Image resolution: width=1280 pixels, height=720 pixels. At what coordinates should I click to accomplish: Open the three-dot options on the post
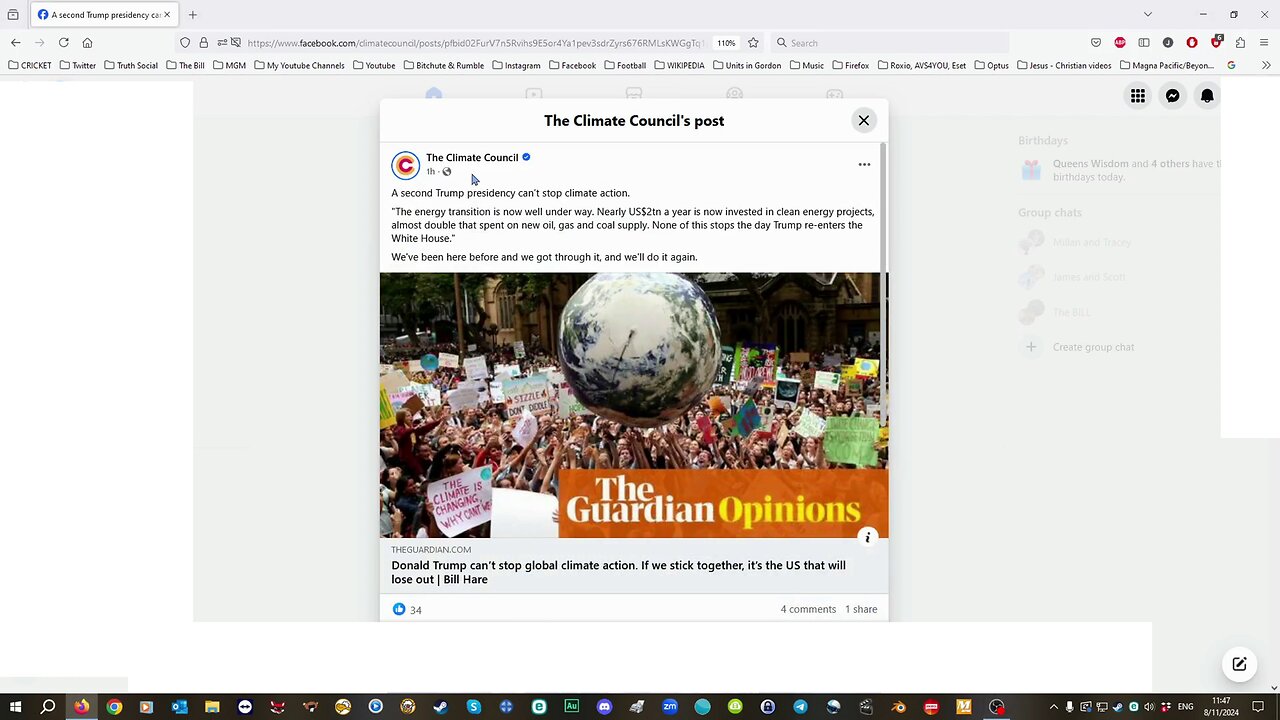pos(864,164)
